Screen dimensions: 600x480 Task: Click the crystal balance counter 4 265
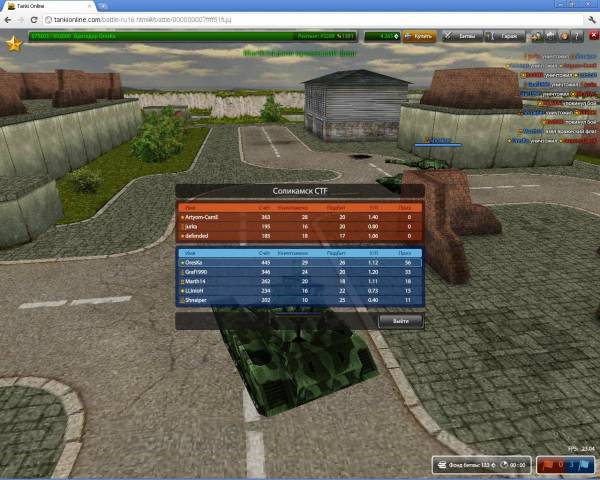[x=382, y=36]
